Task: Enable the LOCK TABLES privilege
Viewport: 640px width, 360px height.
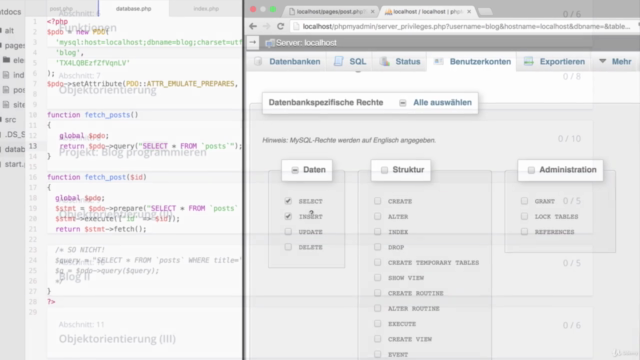Action: coord(524,216)
